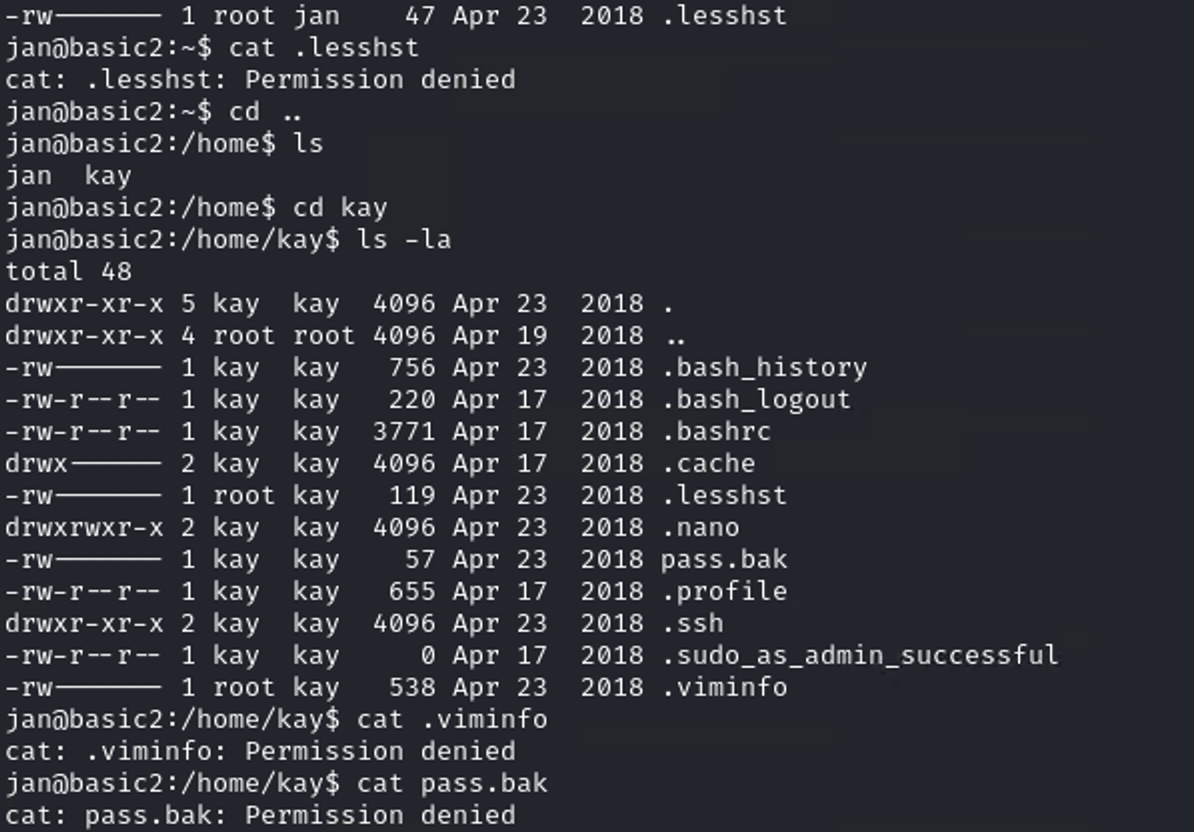Click the .ssh directory name

coord(692,624)
